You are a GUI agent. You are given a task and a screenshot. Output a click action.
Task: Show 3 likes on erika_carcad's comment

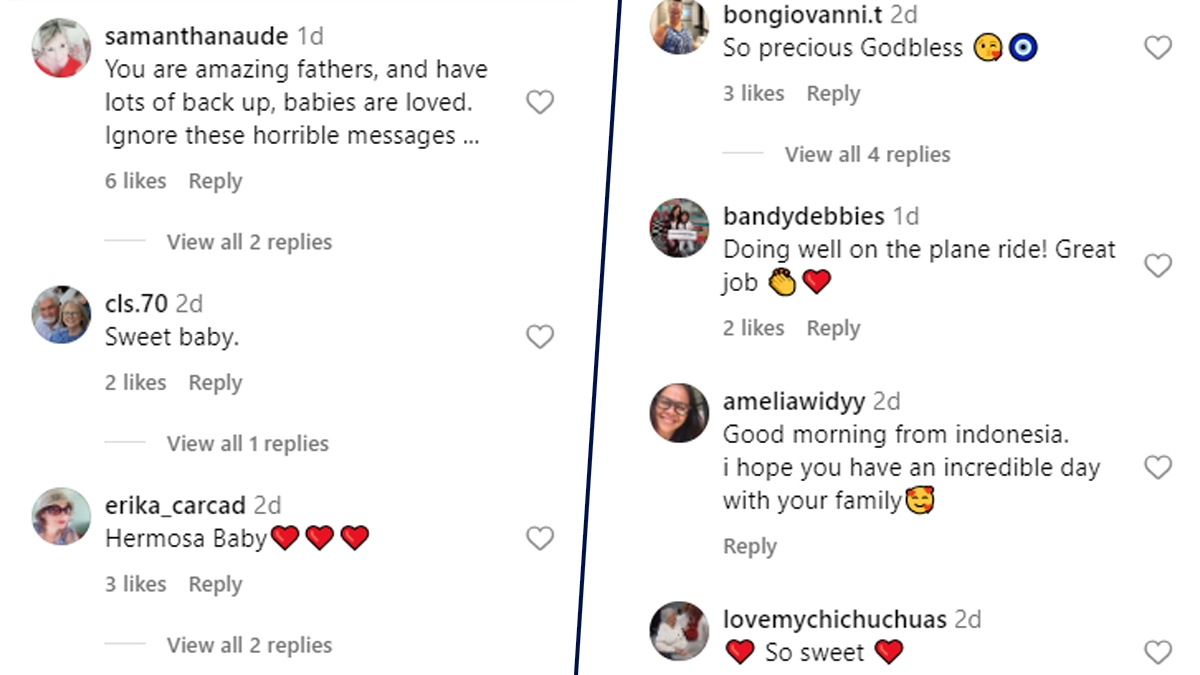pyautogui.click(x=135, y=585)
